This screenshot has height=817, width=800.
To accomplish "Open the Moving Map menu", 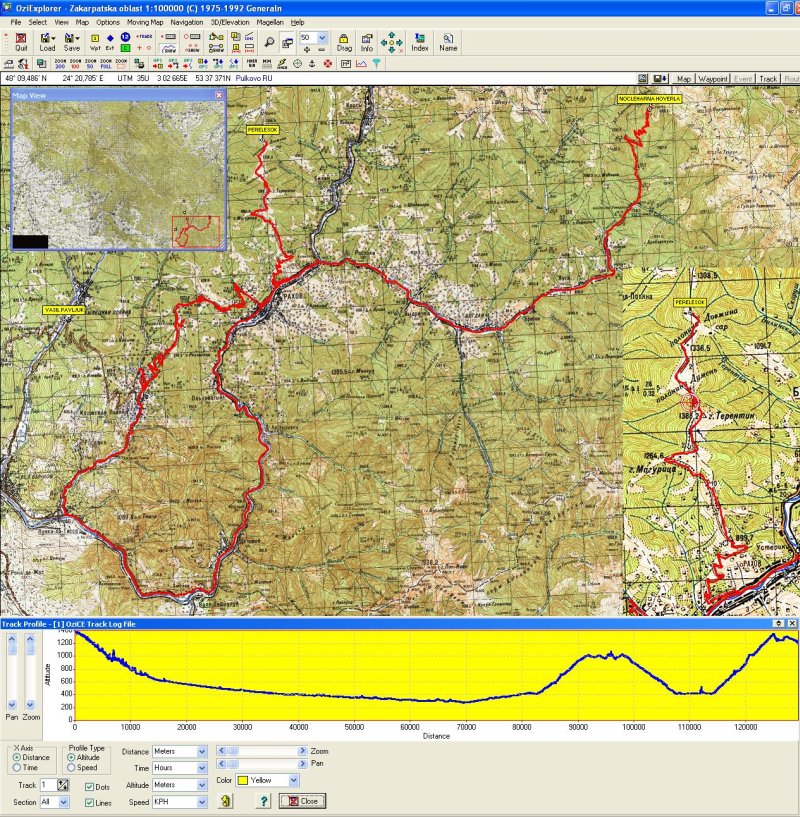I will pos(144,21).
